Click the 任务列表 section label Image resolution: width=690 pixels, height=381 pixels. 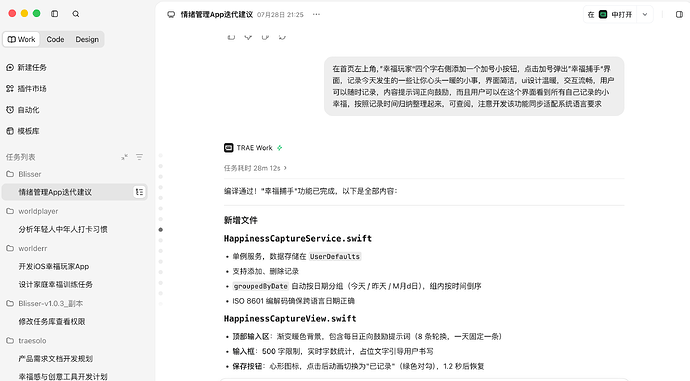(20, 157)
